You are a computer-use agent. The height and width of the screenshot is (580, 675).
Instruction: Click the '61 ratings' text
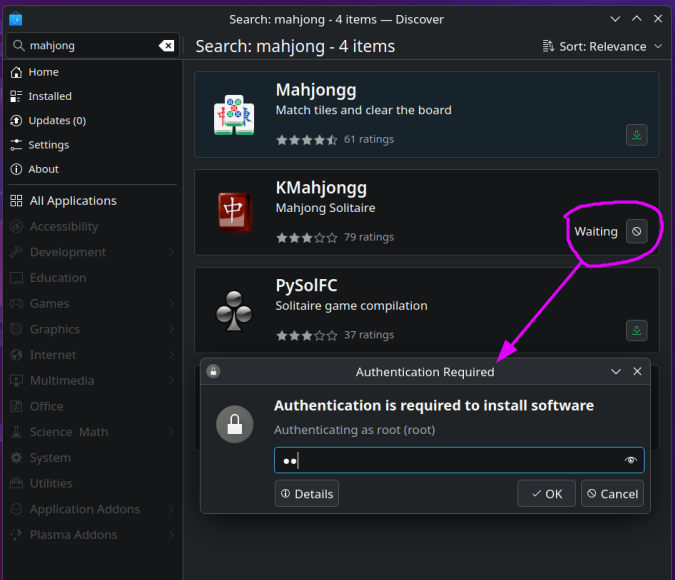click(369, 140)
